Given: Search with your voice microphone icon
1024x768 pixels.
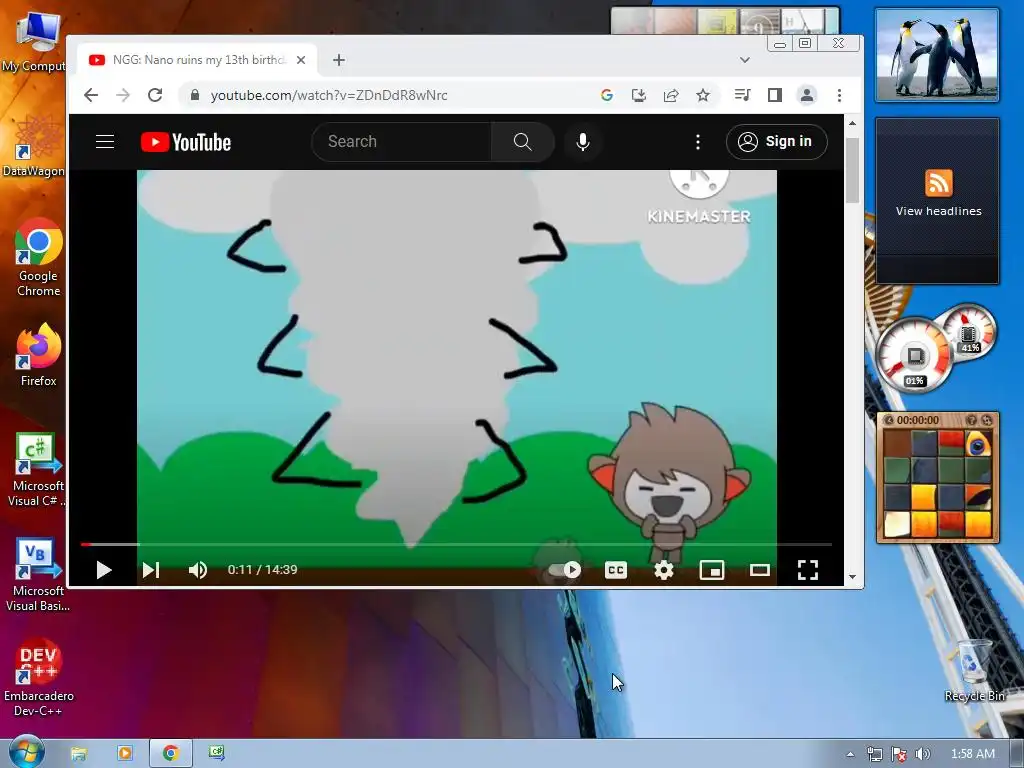Looking at the screenshot, I should (x=583, y=142).
